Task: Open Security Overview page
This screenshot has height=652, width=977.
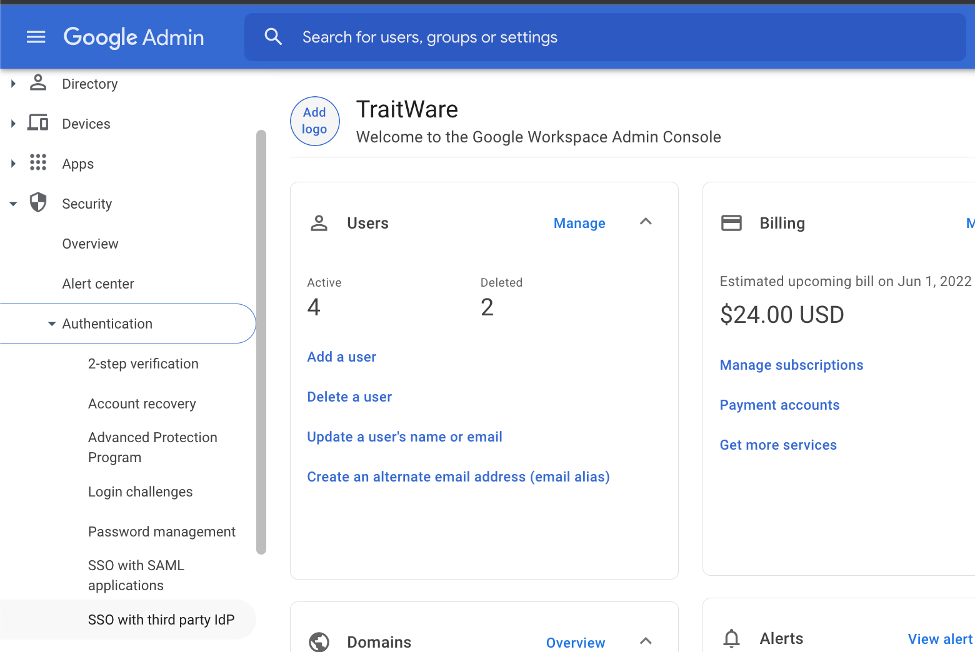Action: tap(90, 244)
